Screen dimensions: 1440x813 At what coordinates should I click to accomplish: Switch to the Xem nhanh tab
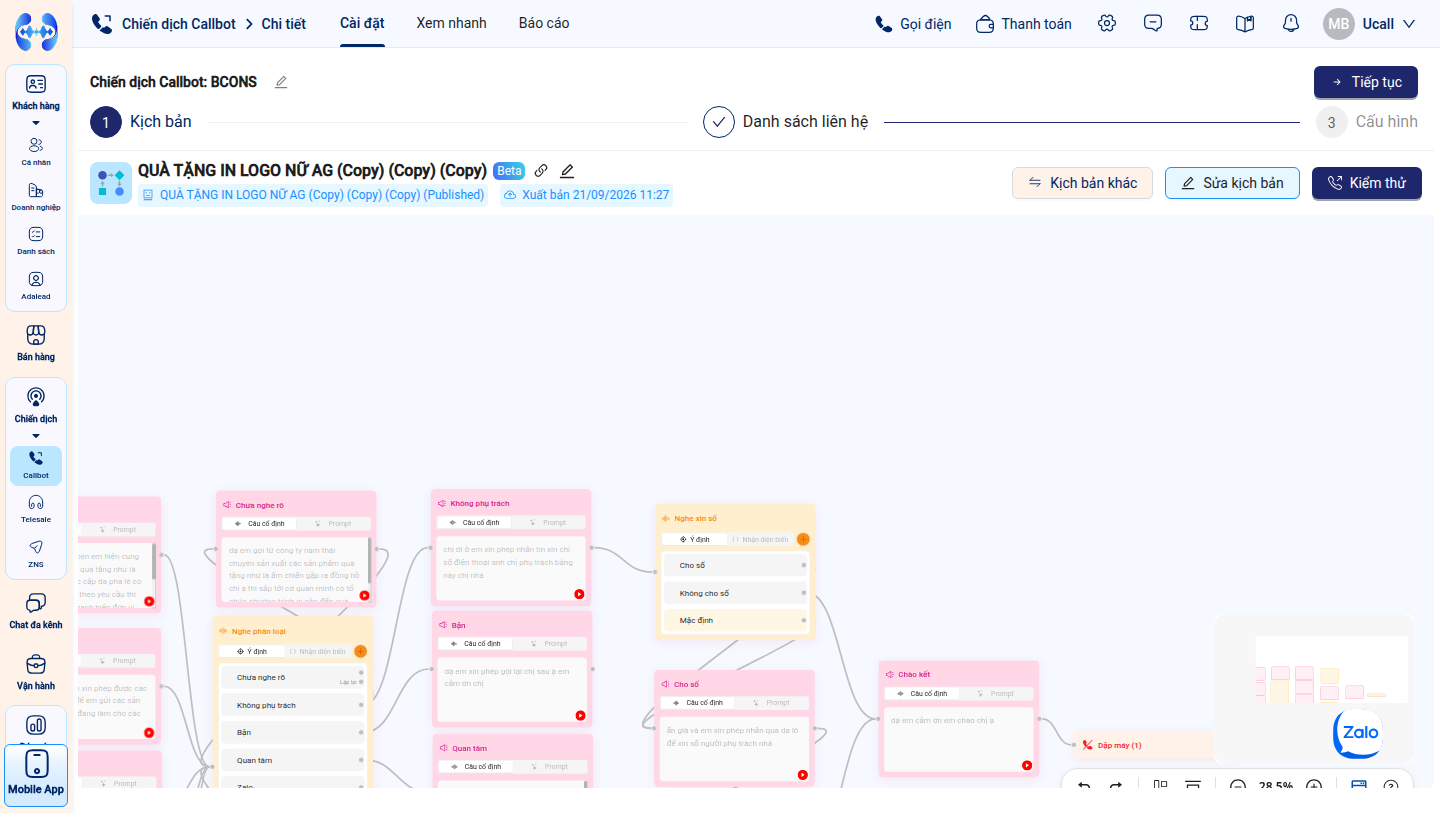451,23
